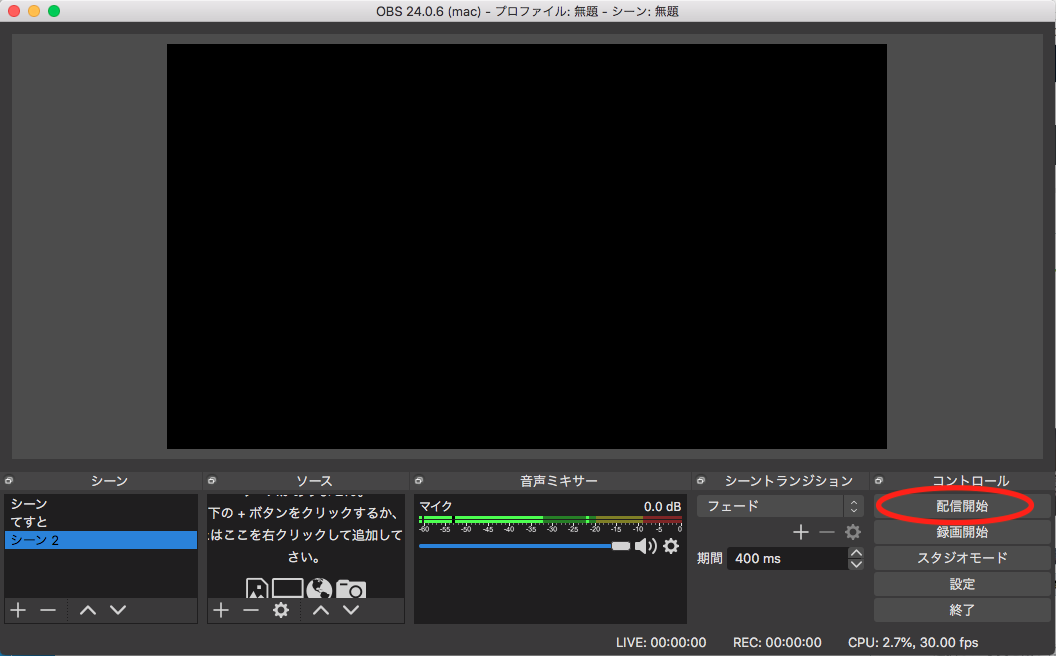Open source properties via the gear icon
This screenshot has width=1056, height=656.
click(x=281, y=610)
